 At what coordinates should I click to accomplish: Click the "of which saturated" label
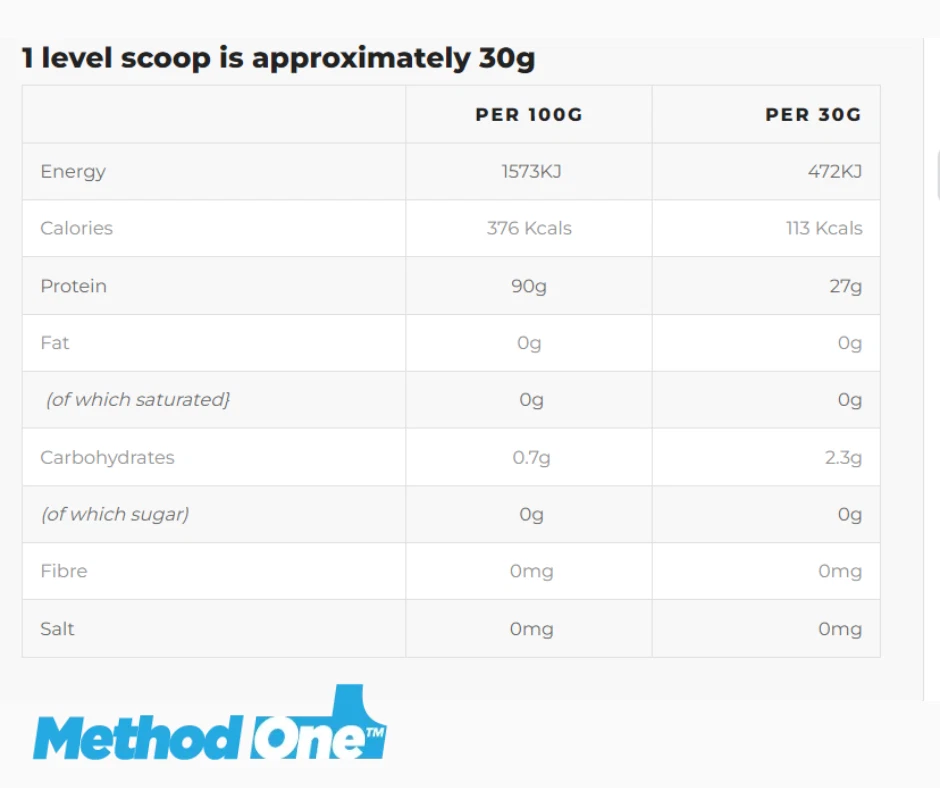point(138,400)
